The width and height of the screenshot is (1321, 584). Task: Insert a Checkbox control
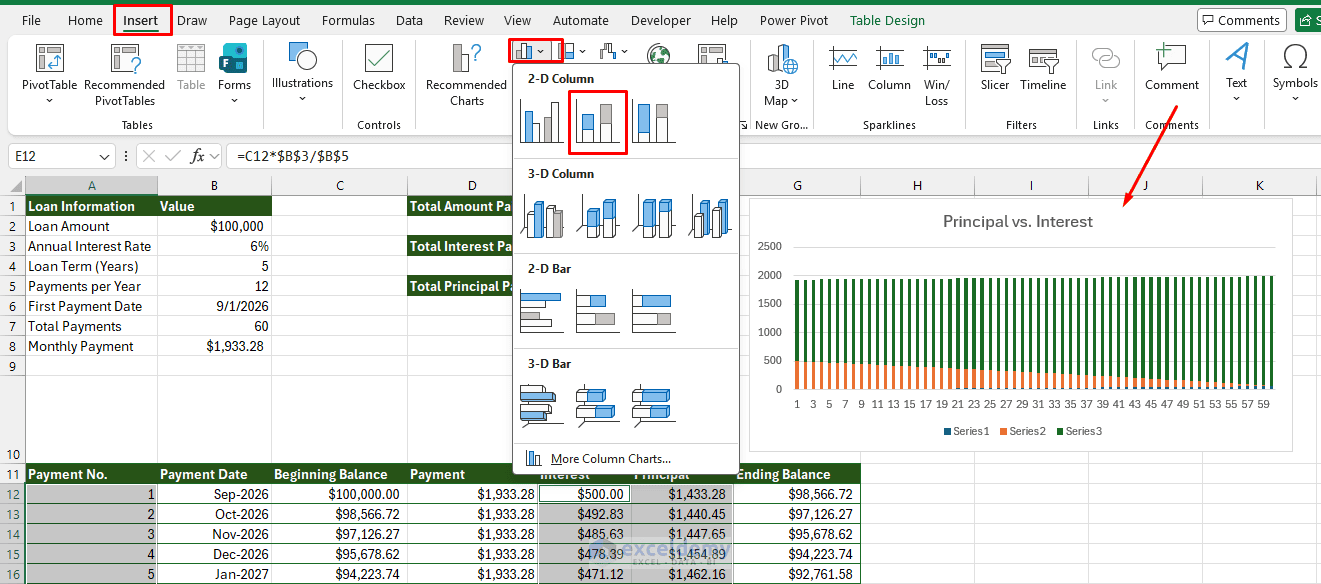coord(379,70)
